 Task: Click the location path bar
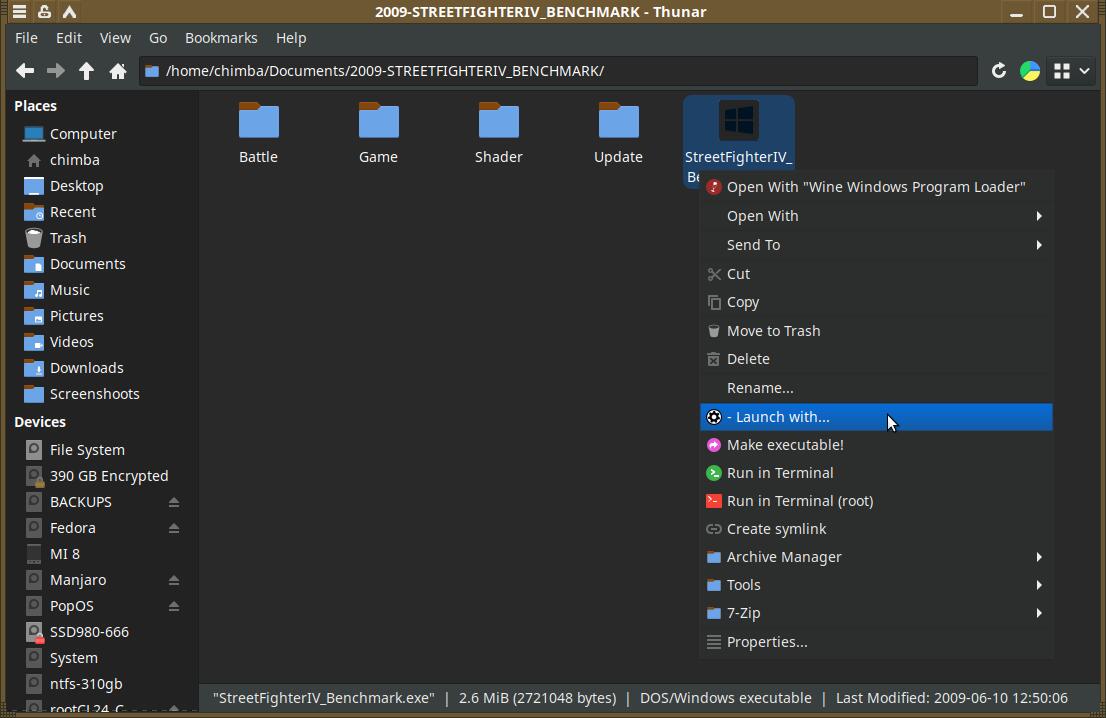coord(558,71)
